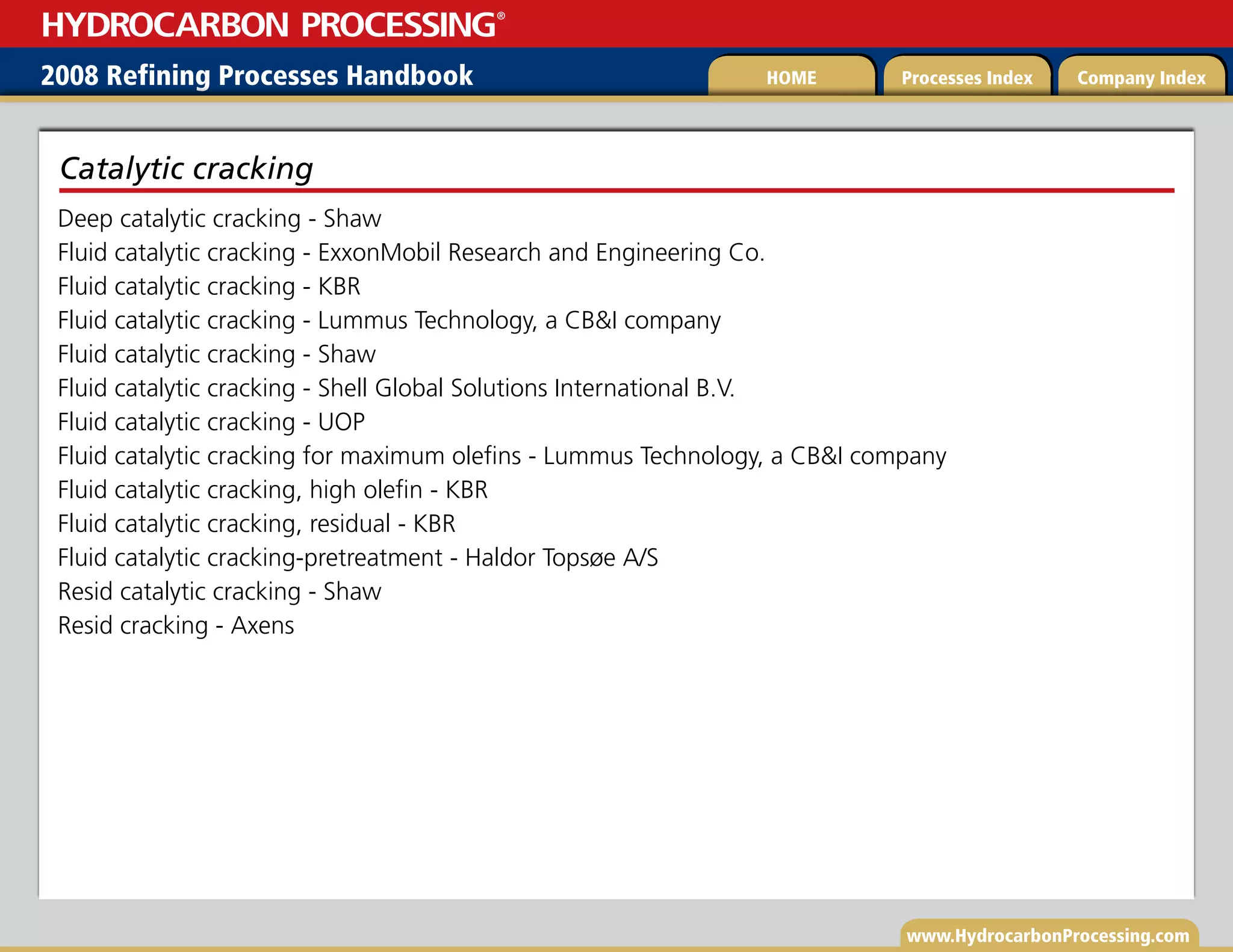Switch to the Processes Index tab
This screenshot has height=952, width=1233.
pyautogui.click(x=966, y=78)
